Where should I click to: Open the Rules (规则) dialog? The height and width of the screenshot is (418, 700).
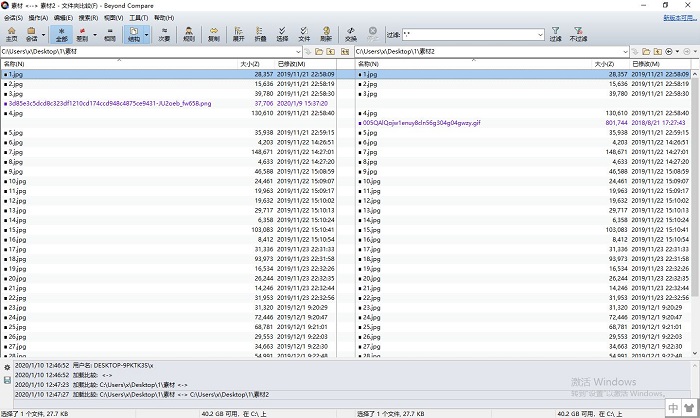pos(189,34)
